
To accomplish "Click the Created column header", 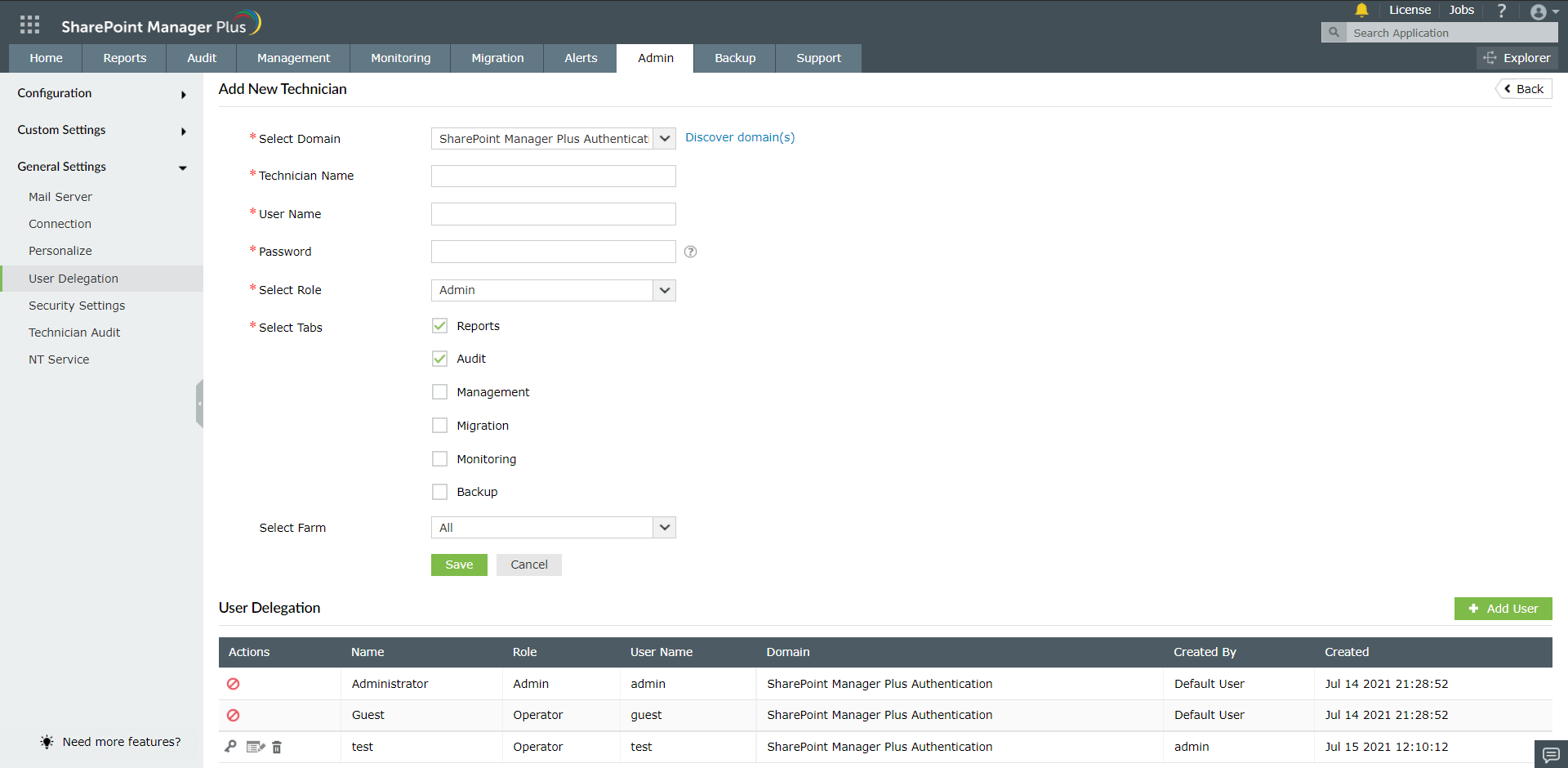I will click(1347, 652).
